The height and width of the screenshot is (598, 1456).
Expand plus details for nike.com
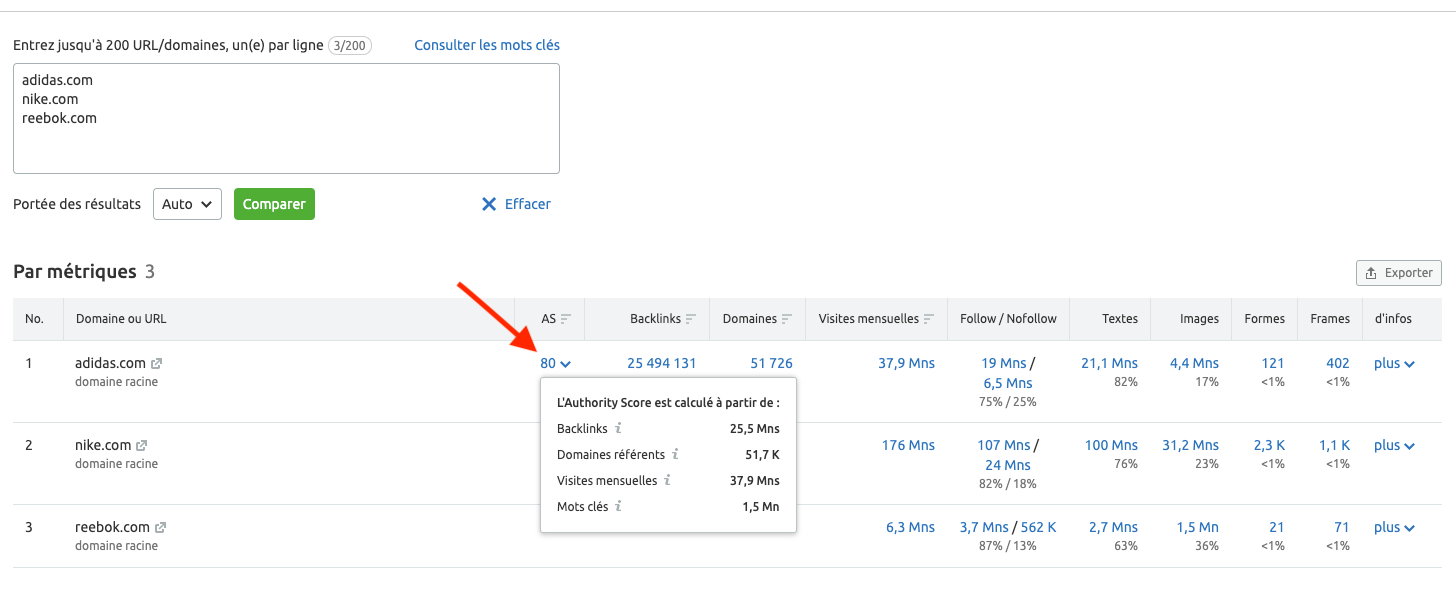[1394, 445]
